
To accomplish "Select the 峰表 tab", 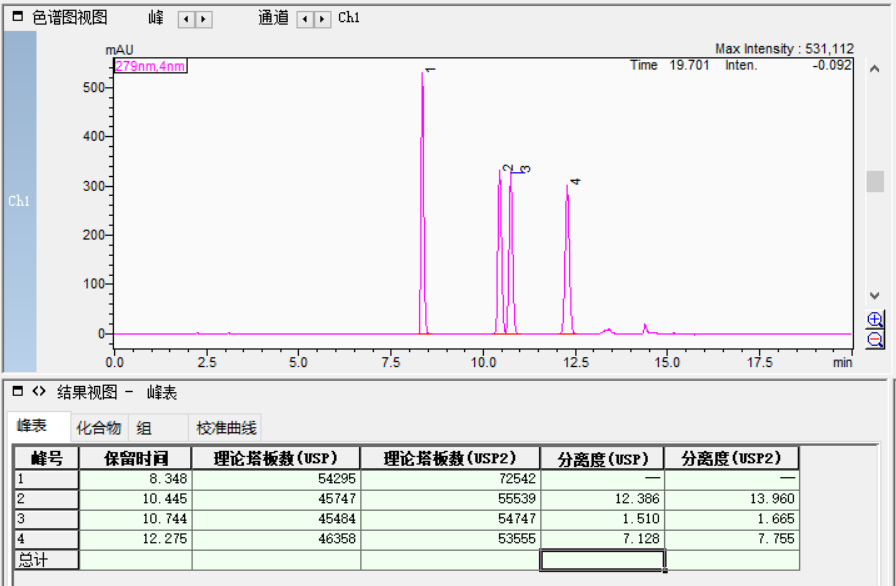I will pyautogui.click(x=33, y=426).
